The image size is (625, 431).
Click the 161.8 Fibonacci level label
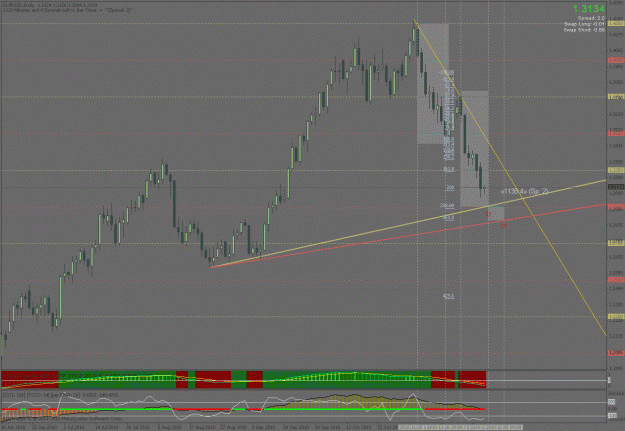coord(448,169)
